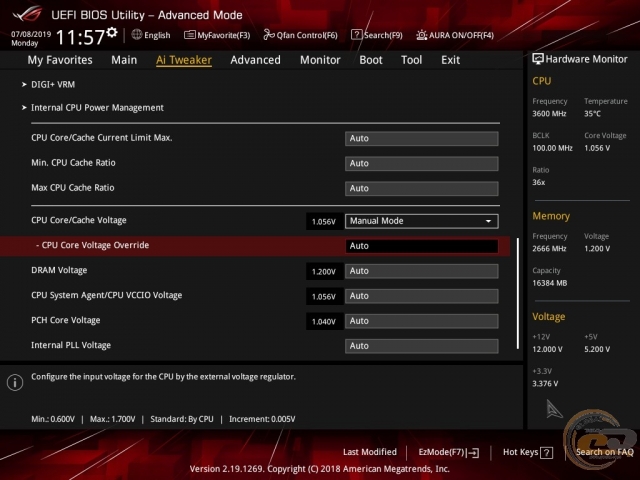The height and width of the screenshot is (480, 640).
Task: Click the 36x ratio value
Action: pyautogui.click(x=538, y=182)
